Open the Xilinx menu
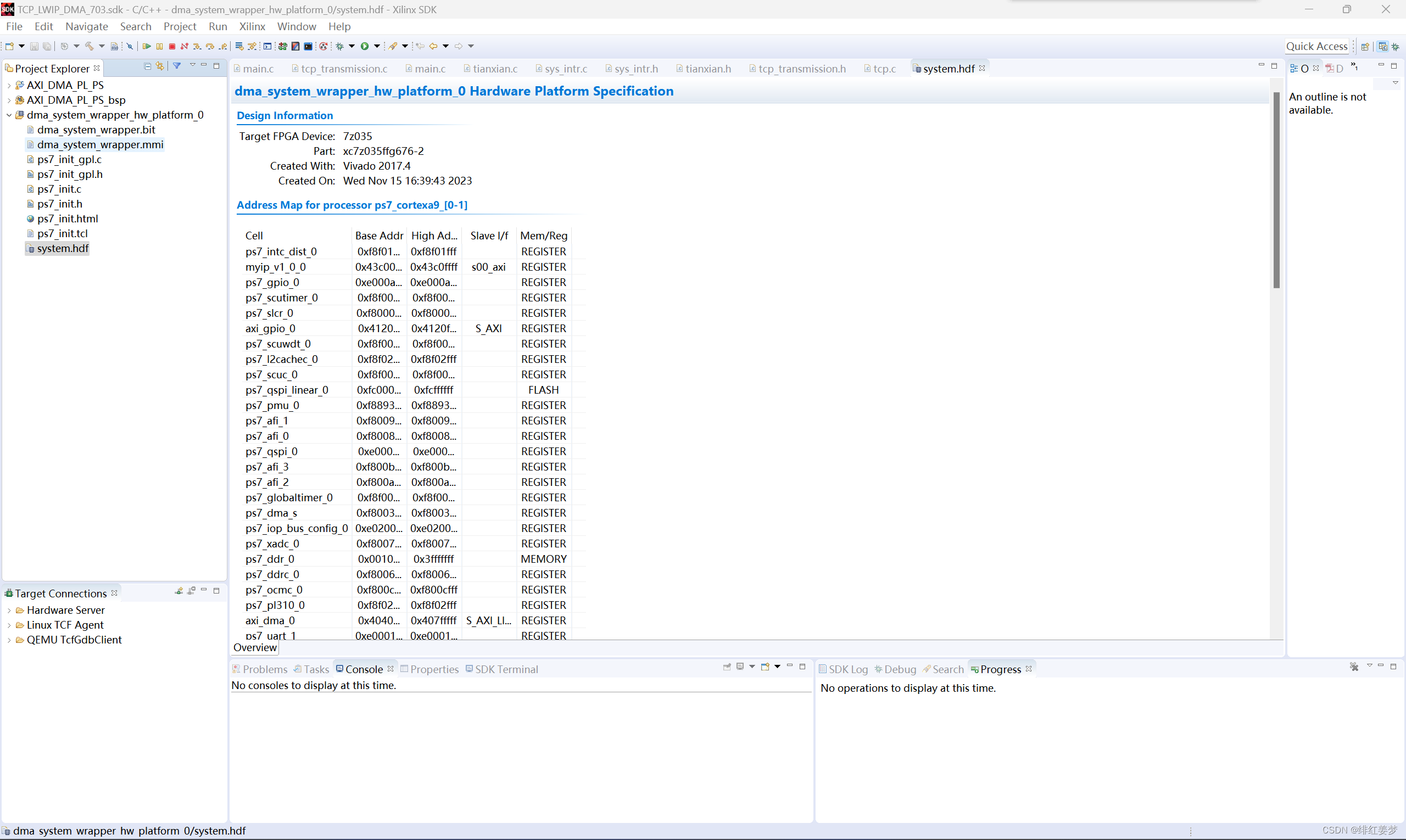 click(252, 26)
